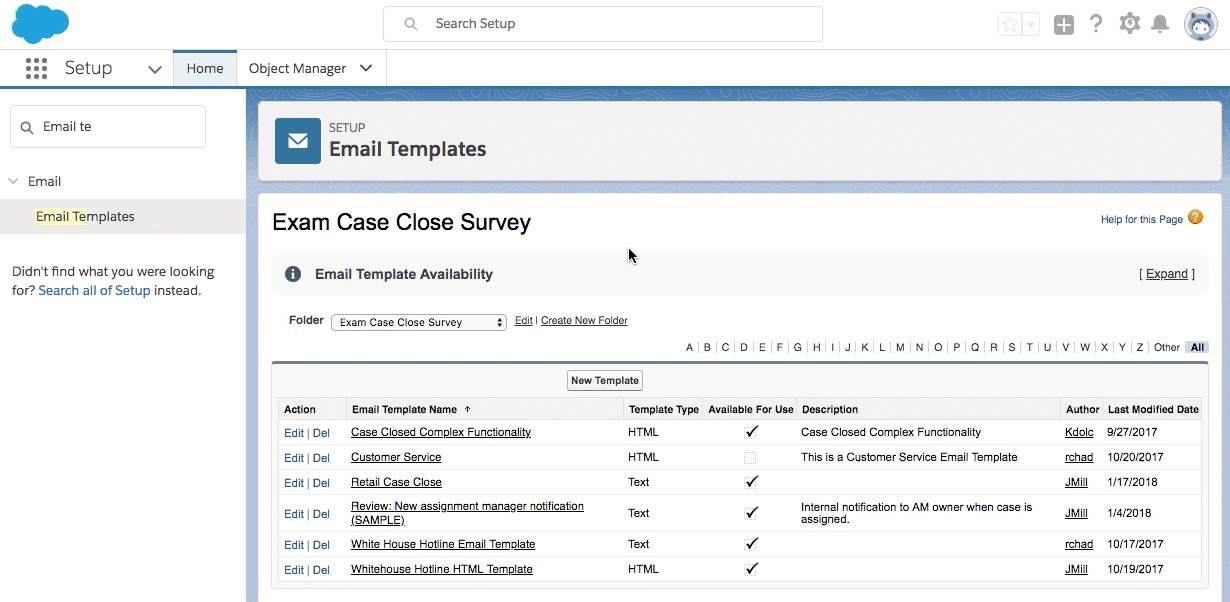Toggle Available For Use for Case Closed Complex Functionality

751,433
